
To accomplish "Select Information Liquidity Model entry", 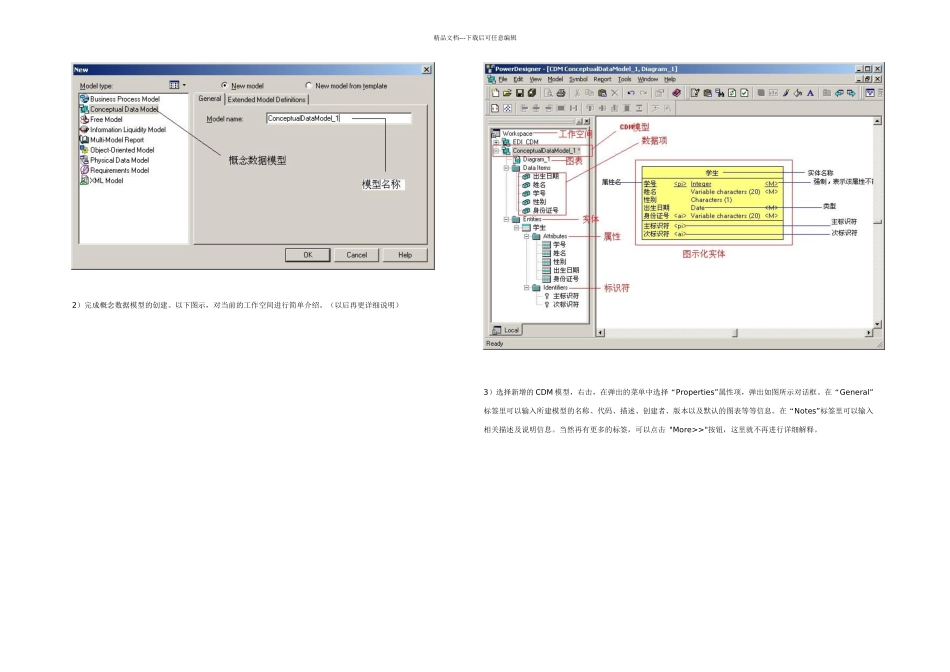I will [x=123, y=130].
